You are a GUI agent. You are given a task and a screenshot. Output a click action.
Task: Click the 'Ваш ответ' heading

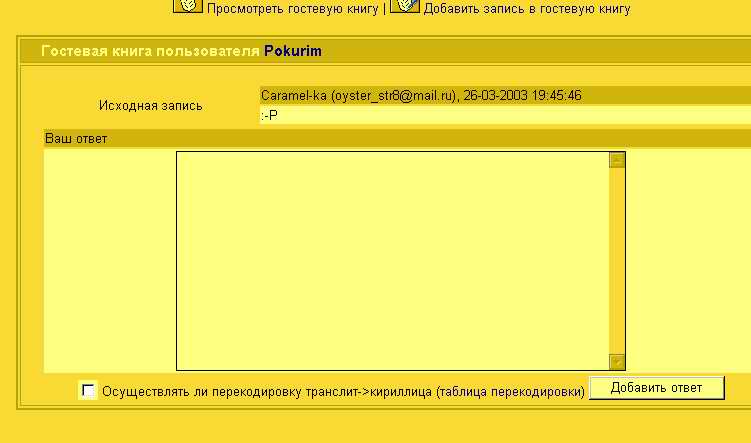[x=76, y=139]
